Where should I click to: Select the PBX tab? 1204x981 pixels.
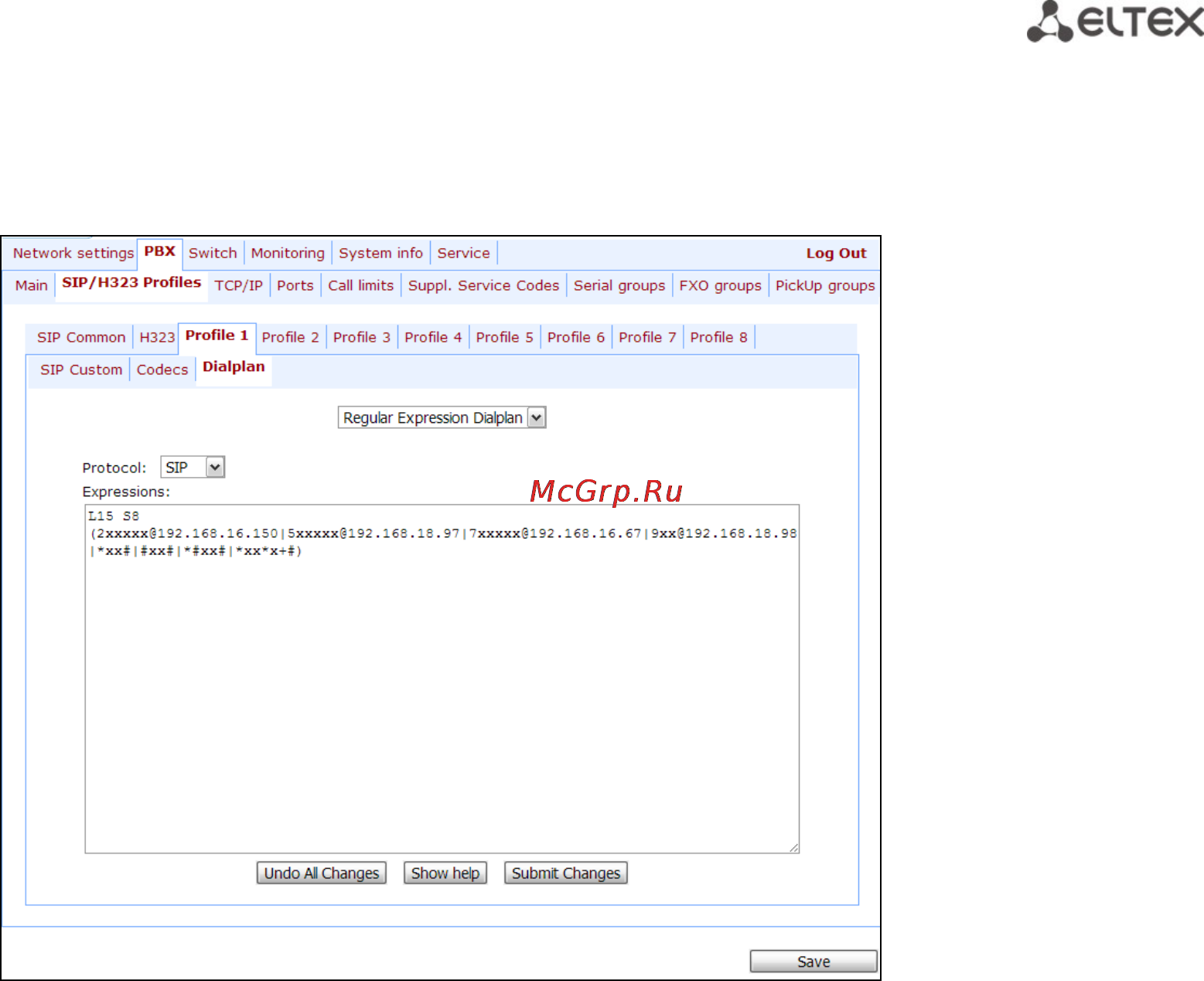pyautogui.click(x=160, y=251)
